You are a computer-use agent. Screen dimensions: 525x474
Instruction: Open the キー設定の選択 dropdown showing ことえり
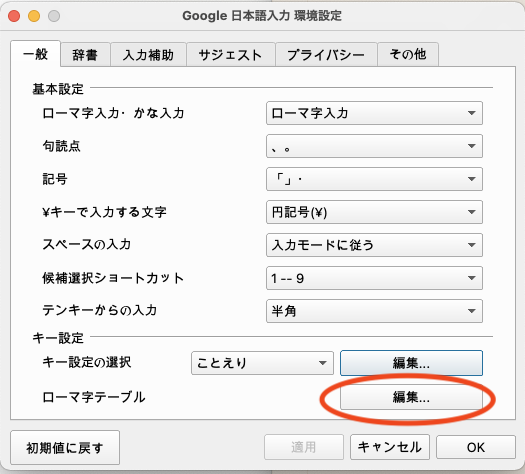pos(262,363)
